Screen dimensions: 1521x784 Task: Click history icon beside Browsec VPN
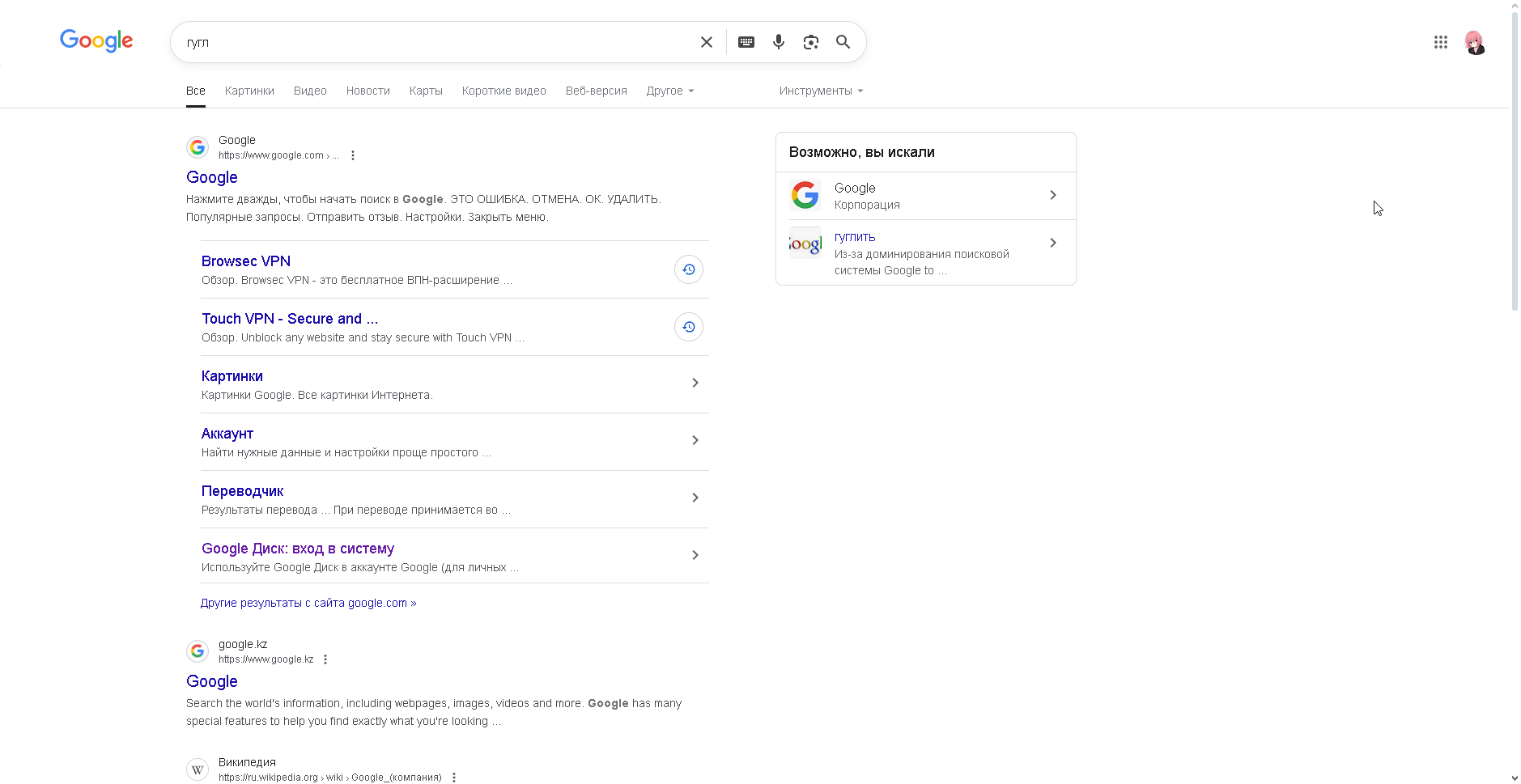click(x=689, y=269)
